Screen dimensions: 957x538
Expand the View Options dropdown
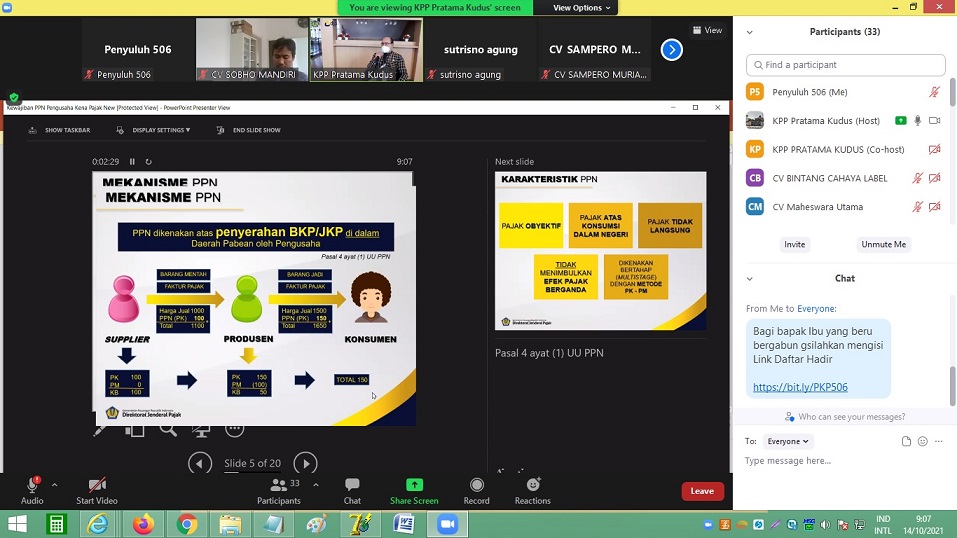[578, 8]
